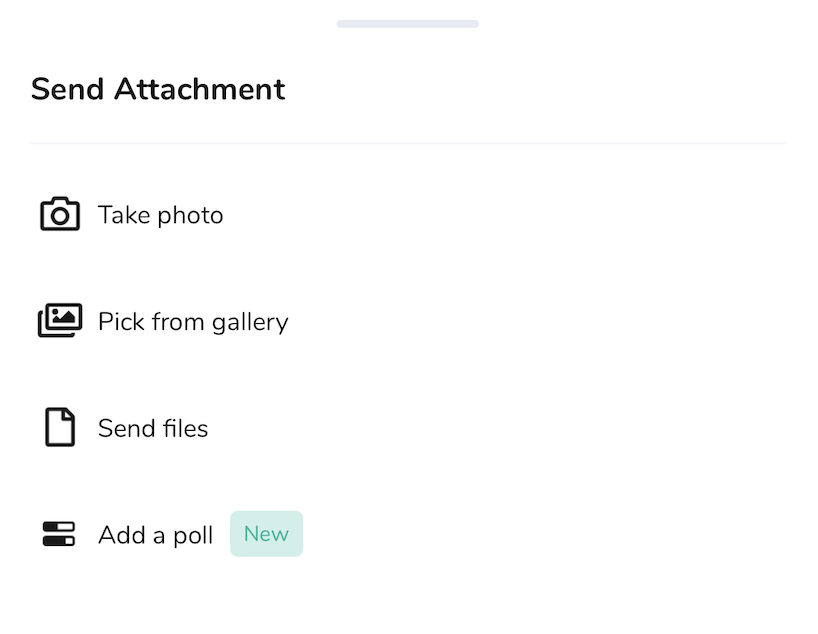Click the green New badge

pos(267,534)
